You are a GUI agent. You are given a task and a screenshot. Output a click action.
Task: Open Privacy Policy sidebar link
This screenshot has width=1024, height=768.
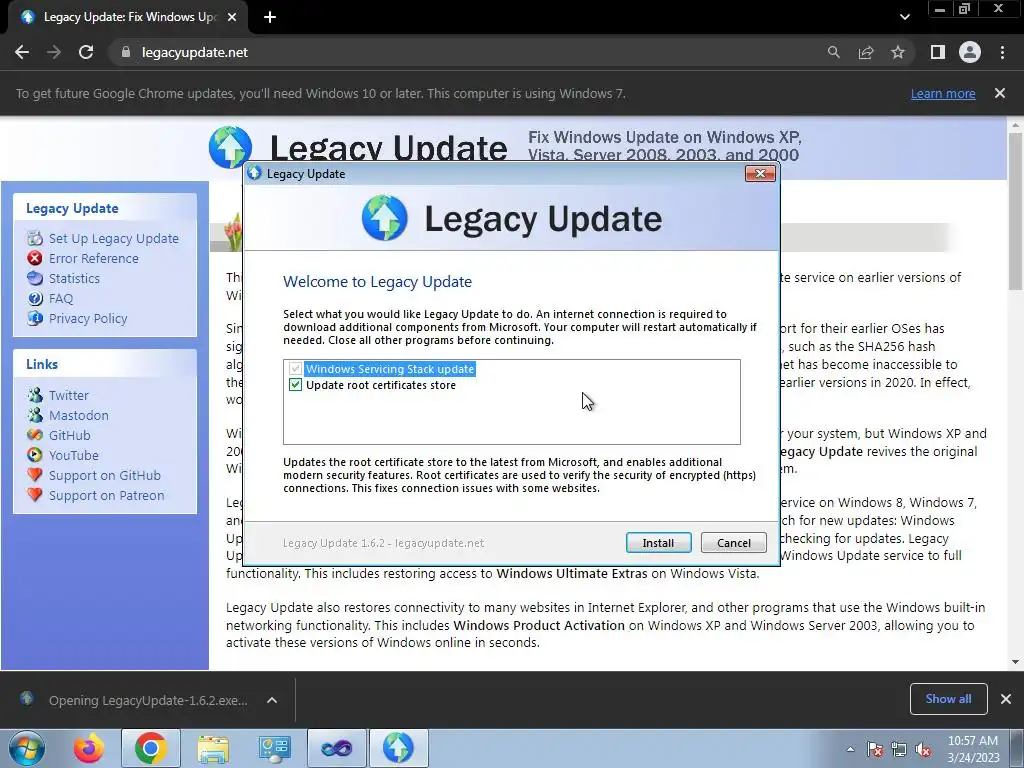point(88,318)
